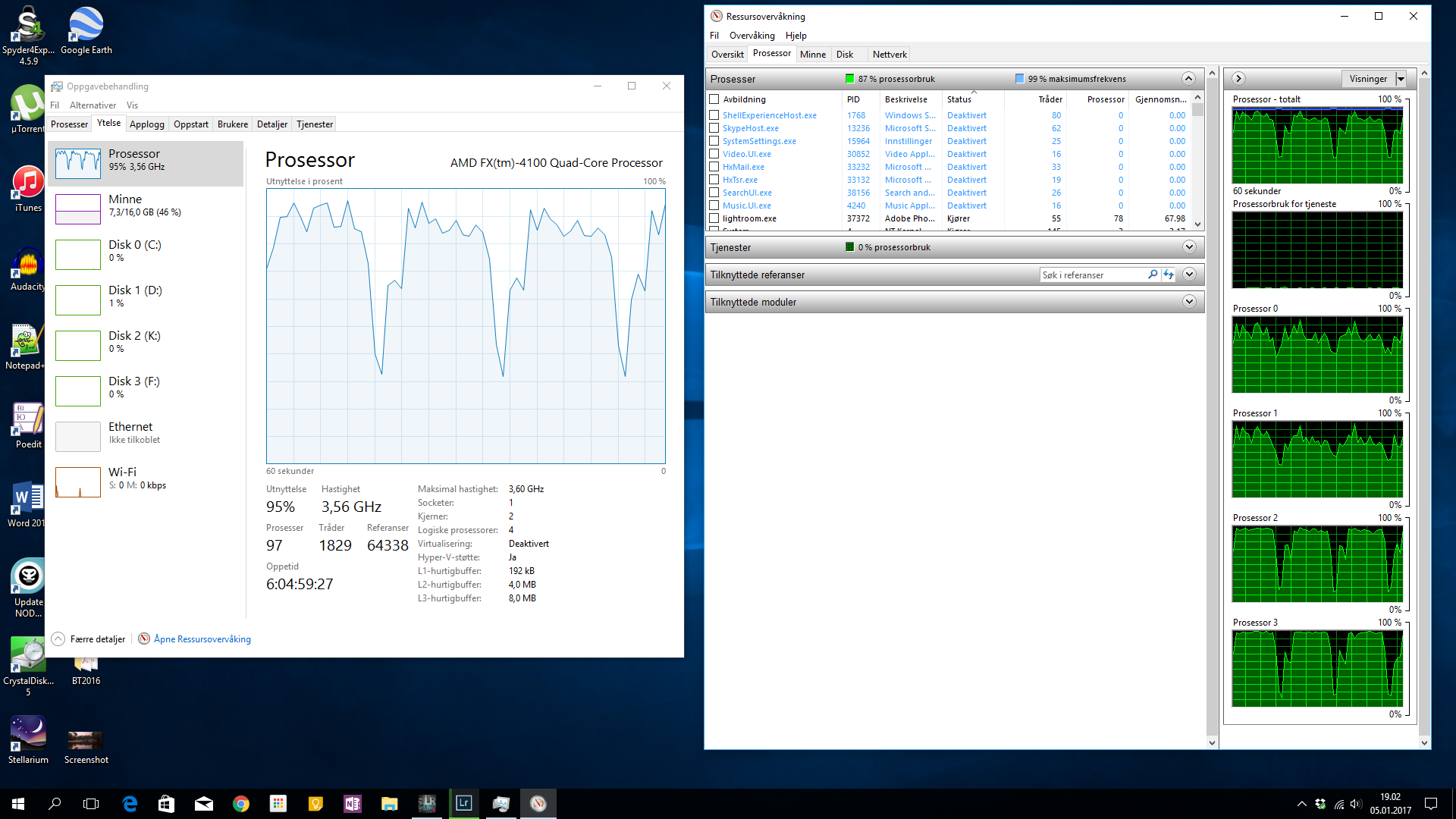Image resolution: width=1456 pixels, height=819 pixels.
Task: Open Task View on taskbar
Action: pyautogui.click(x=91, y=804)
